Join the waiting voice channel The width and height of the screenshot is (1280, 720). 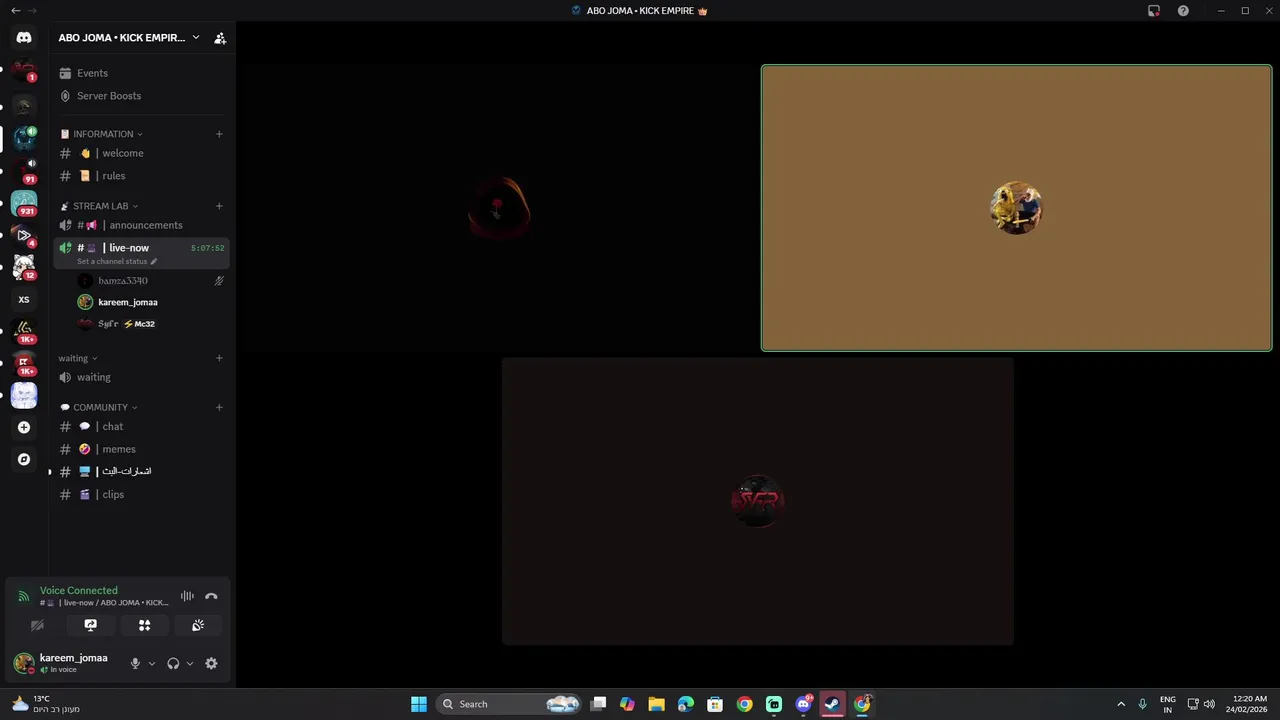coord(141,377)
